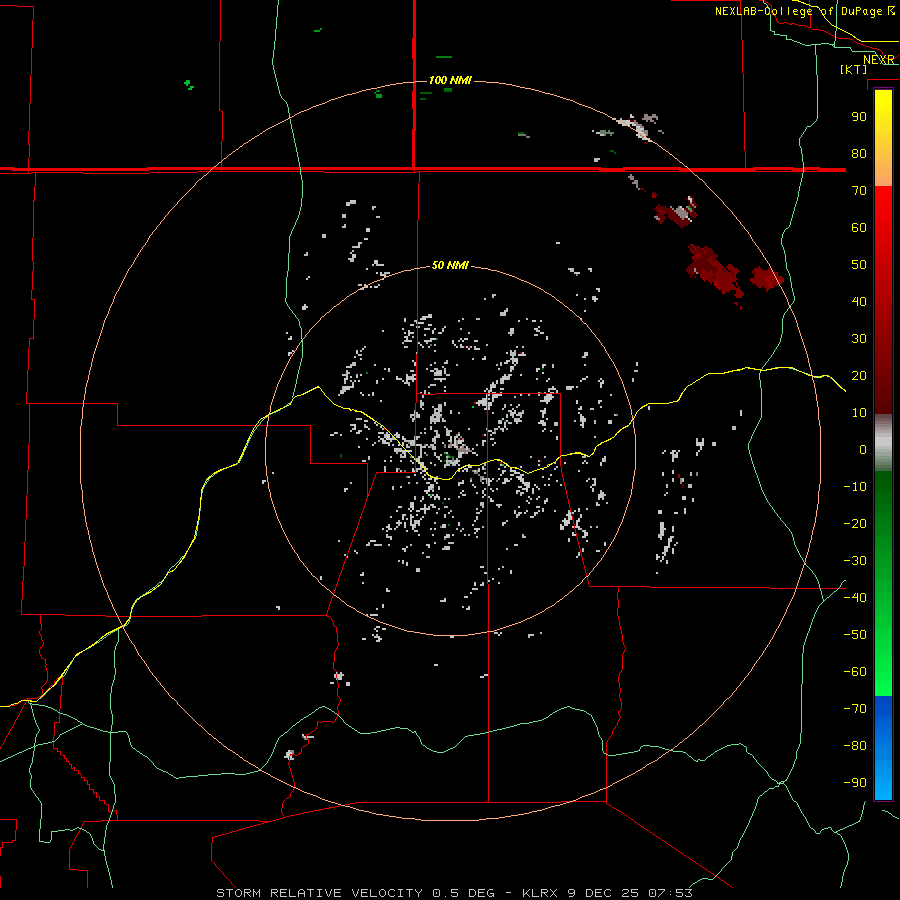Click the blue color bar segment
The width and height of the screenshot is (900, 900).
click(883, 748)
